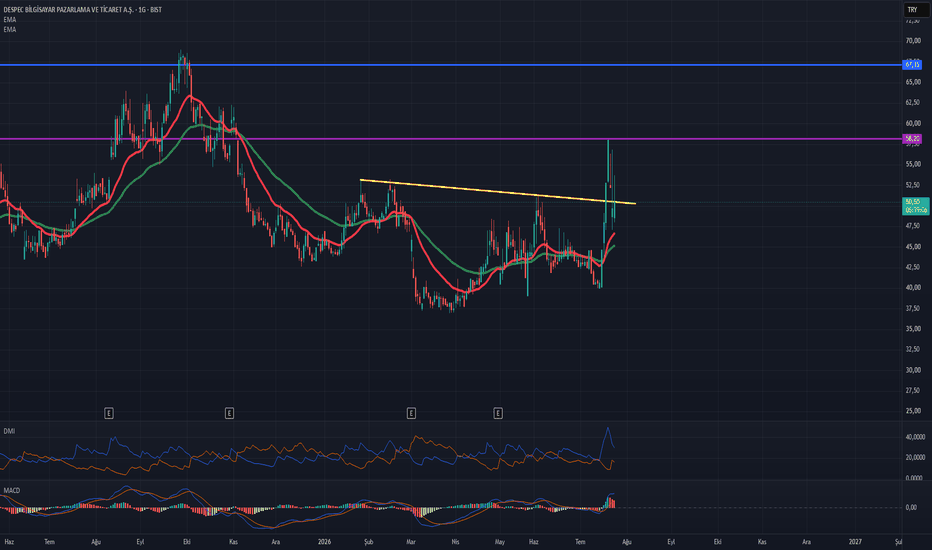Click the 2027 label on time axis
Image resolution: width=932 pixels, height=550 pixels.
[x=855, y=542]
